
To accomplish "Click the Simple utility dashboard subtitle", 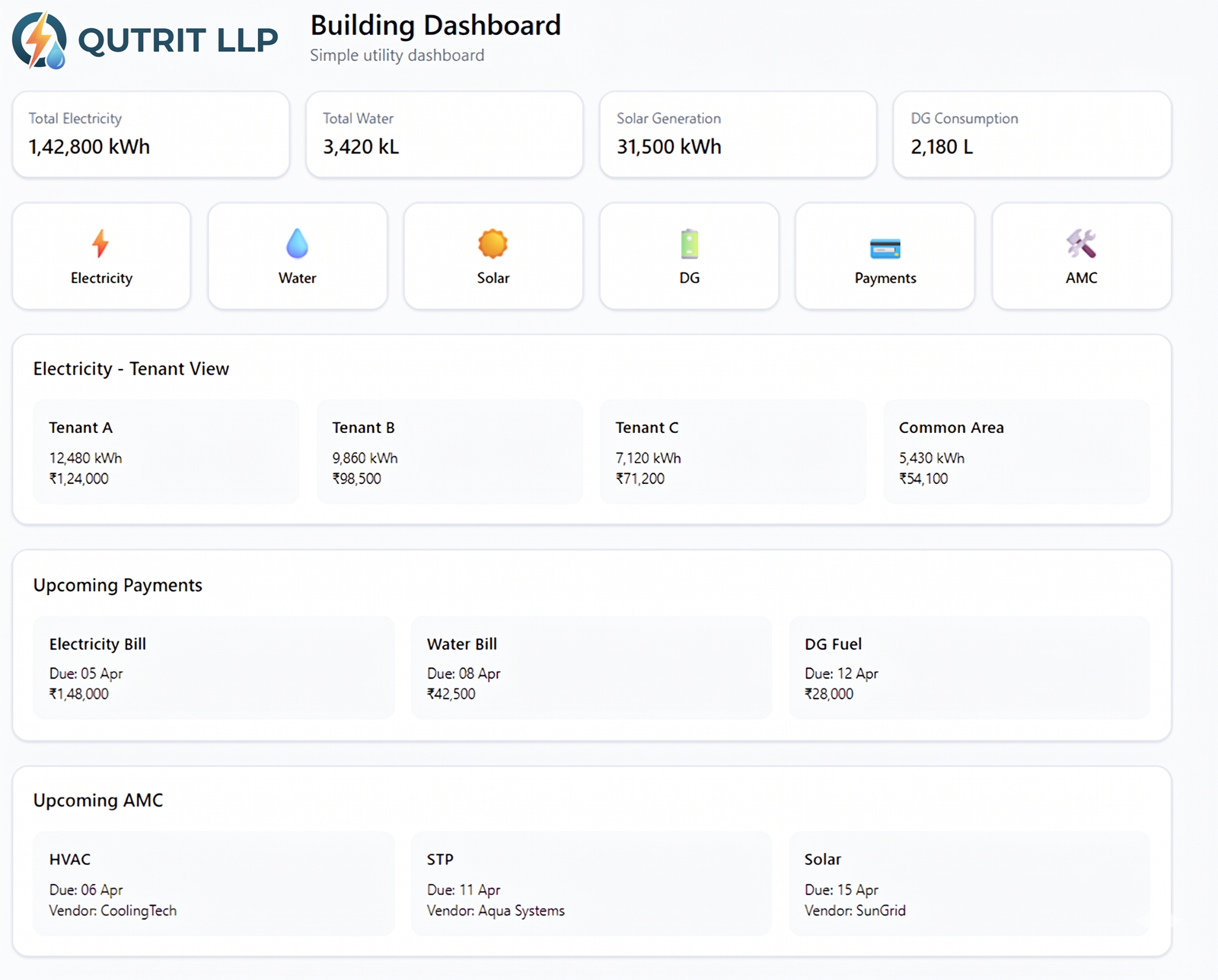I will (x=397, y=56).
